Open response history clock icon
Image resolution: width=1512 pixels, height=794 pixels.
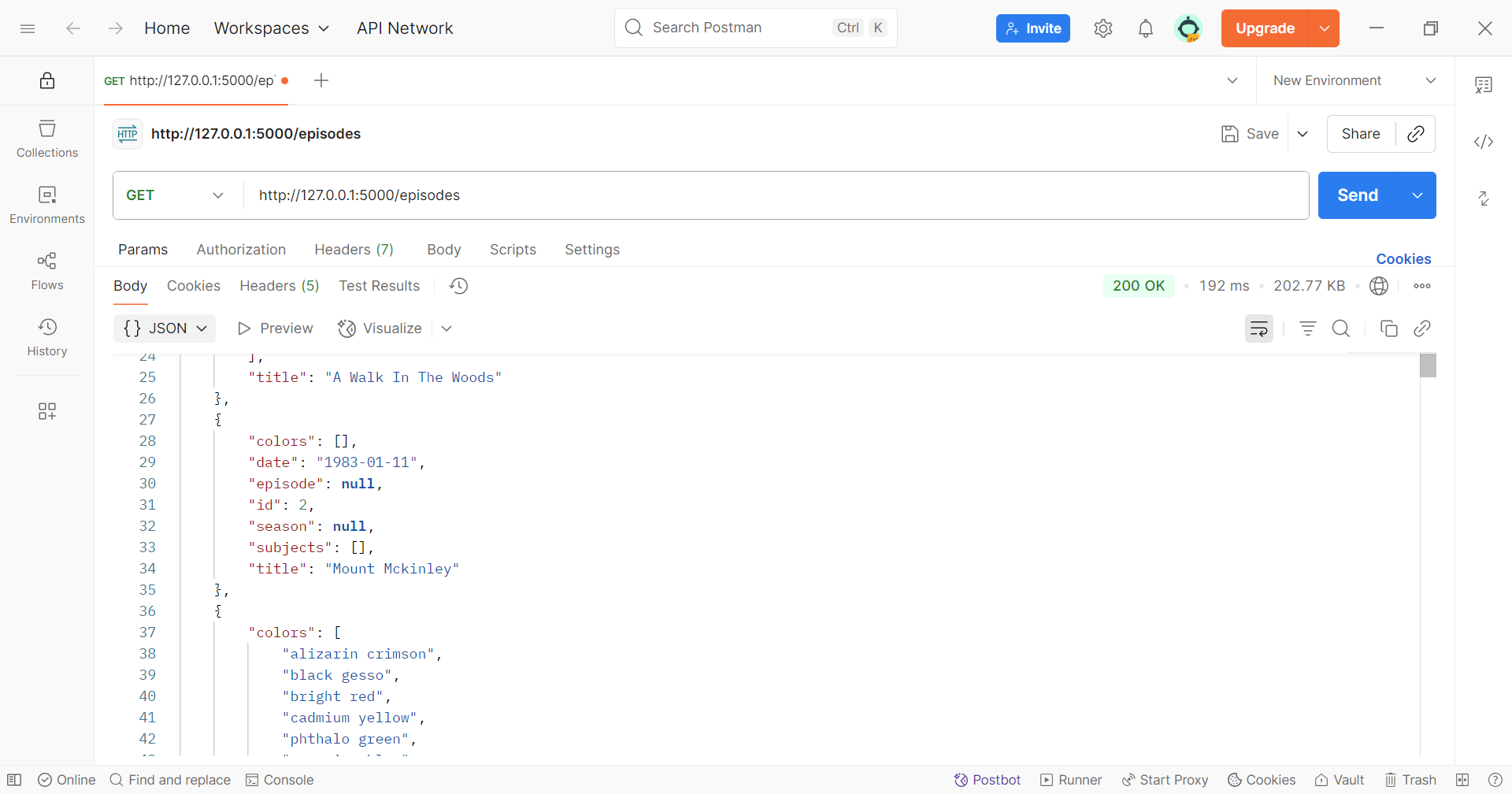point(459,286)
